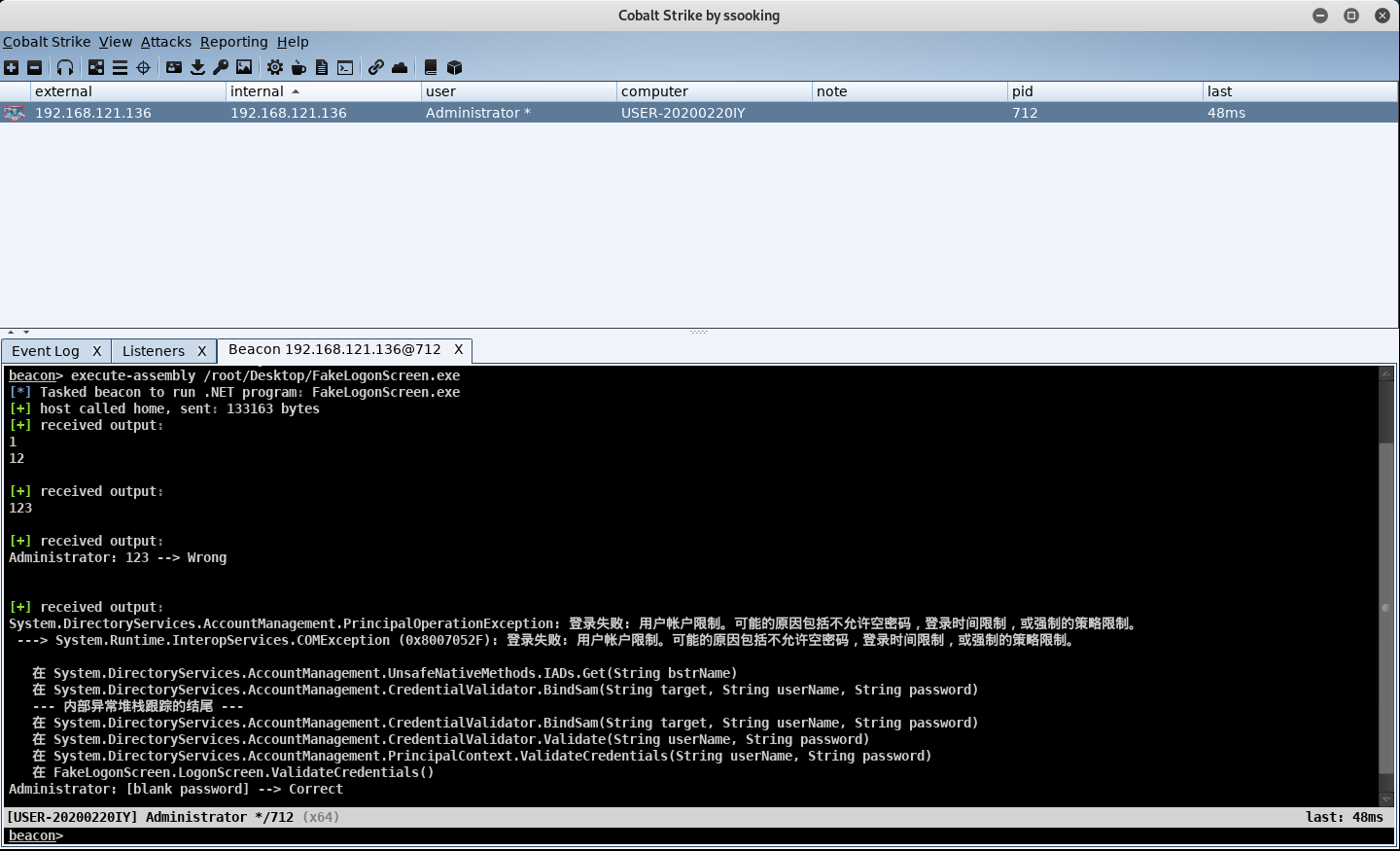Viewport: 1400px width, 851px height.
Task: Sort by the last column header
Action: [x=1300, y=91]
